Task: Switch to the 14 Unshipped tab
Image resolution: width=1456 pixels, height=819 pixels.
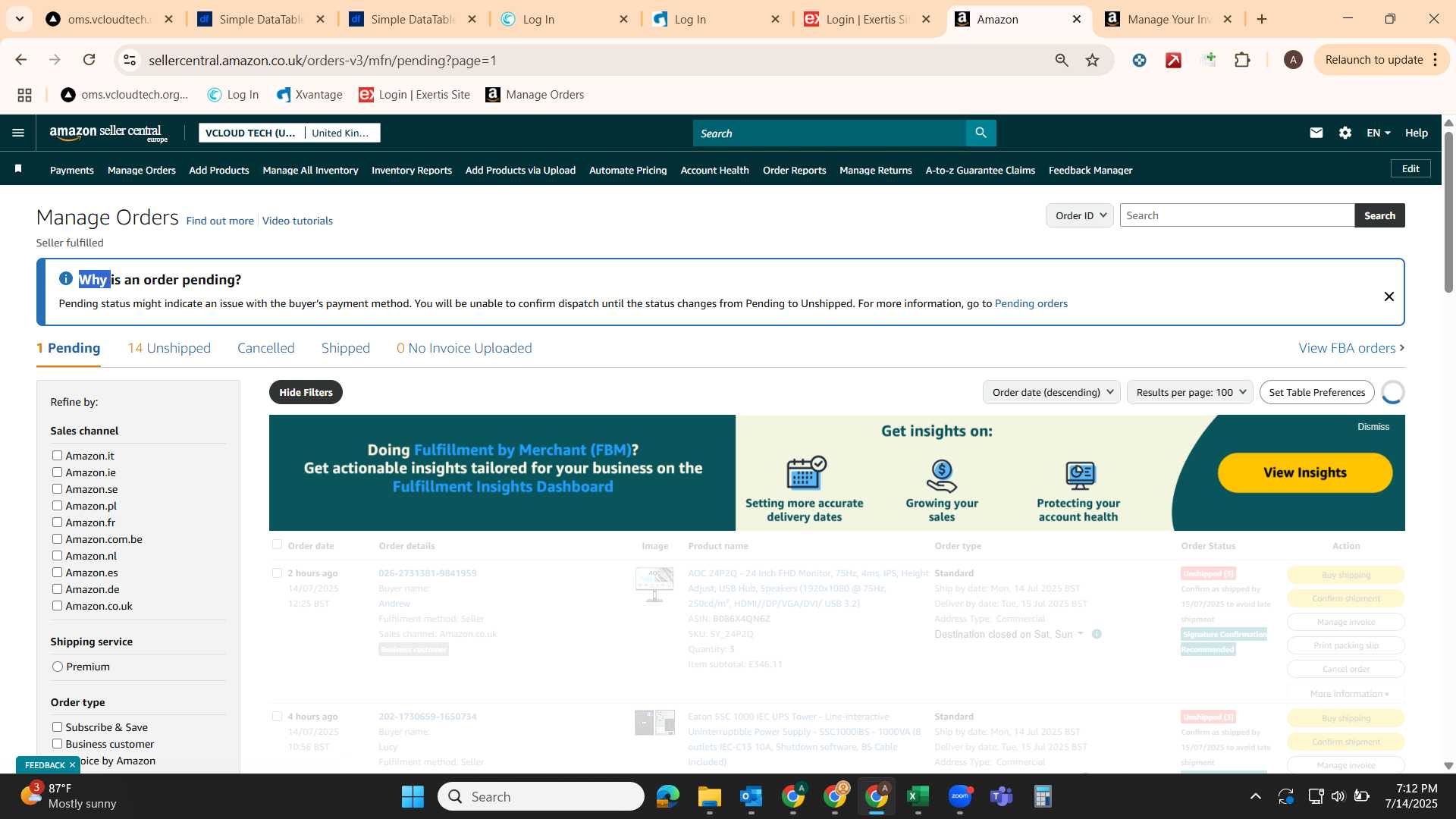Action: [169, 348]
